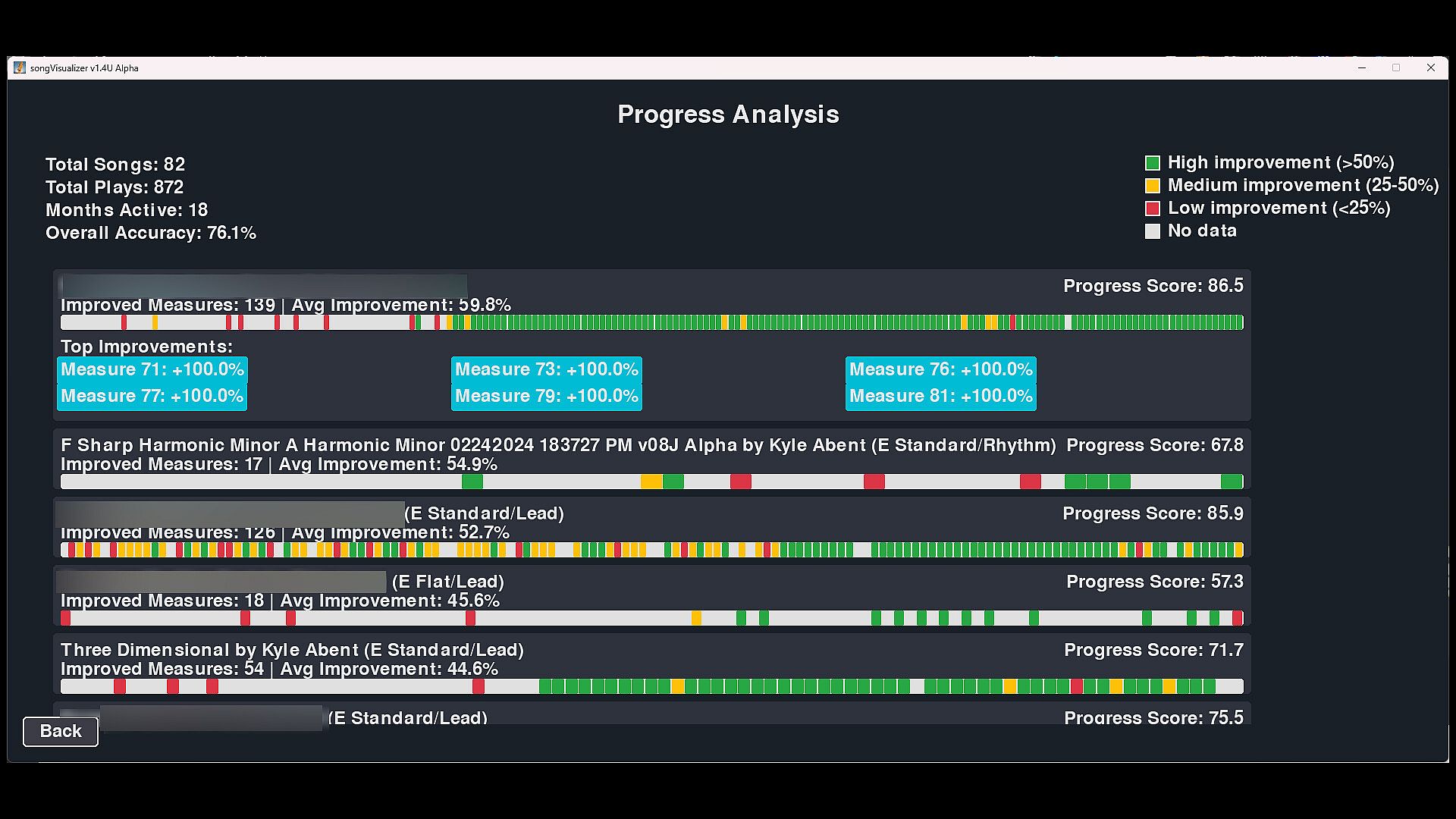
Task: Click the red Low improvement legend swatch
Action: pyautogui.click(x=1152, y=209)
